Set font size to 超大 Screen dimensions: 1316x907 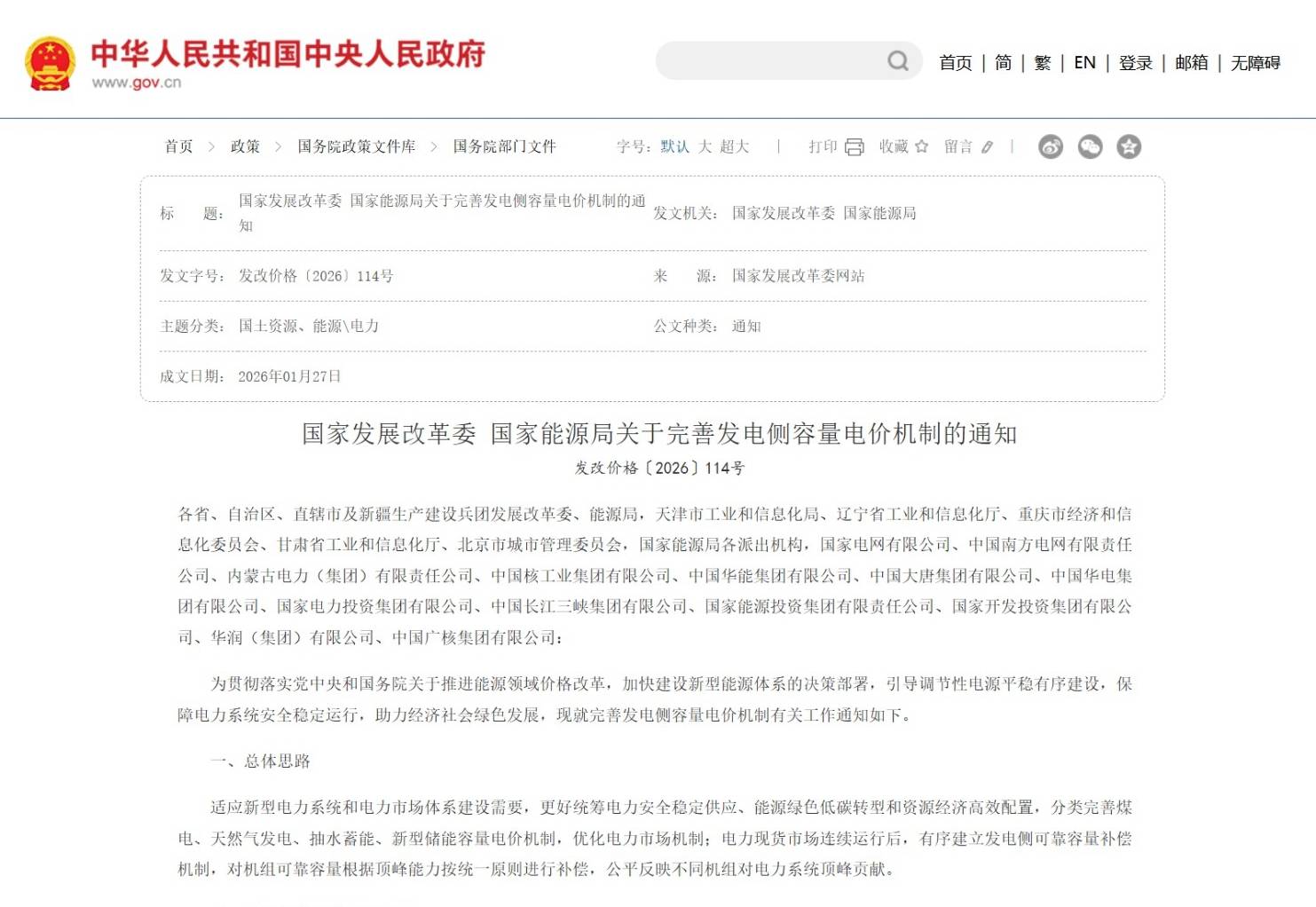pyautogui.click(x=734, y=147)
